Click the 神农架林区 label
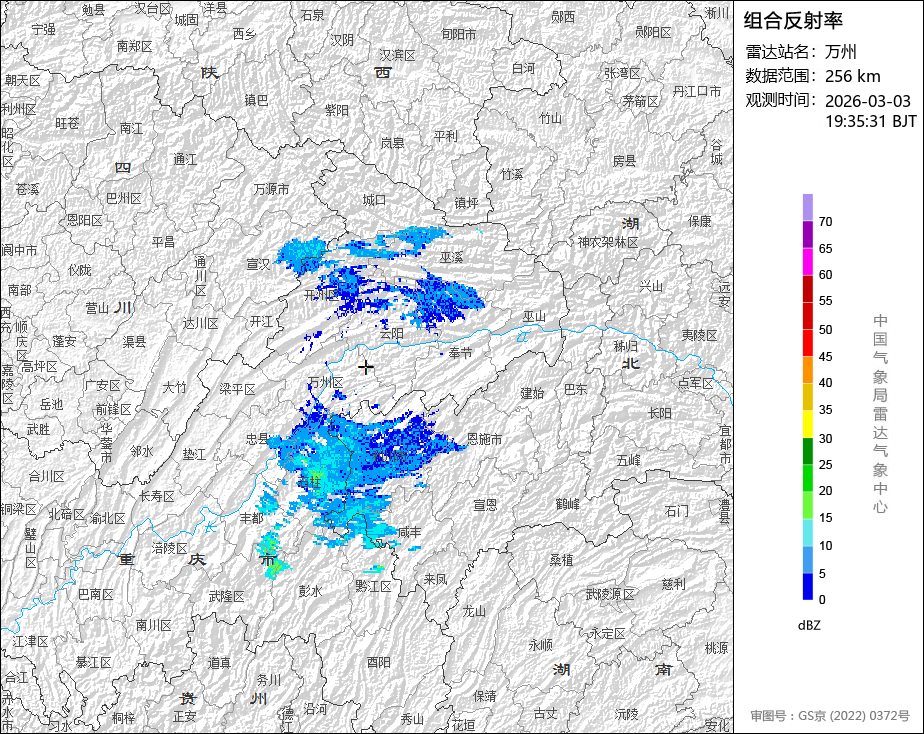 608,242
